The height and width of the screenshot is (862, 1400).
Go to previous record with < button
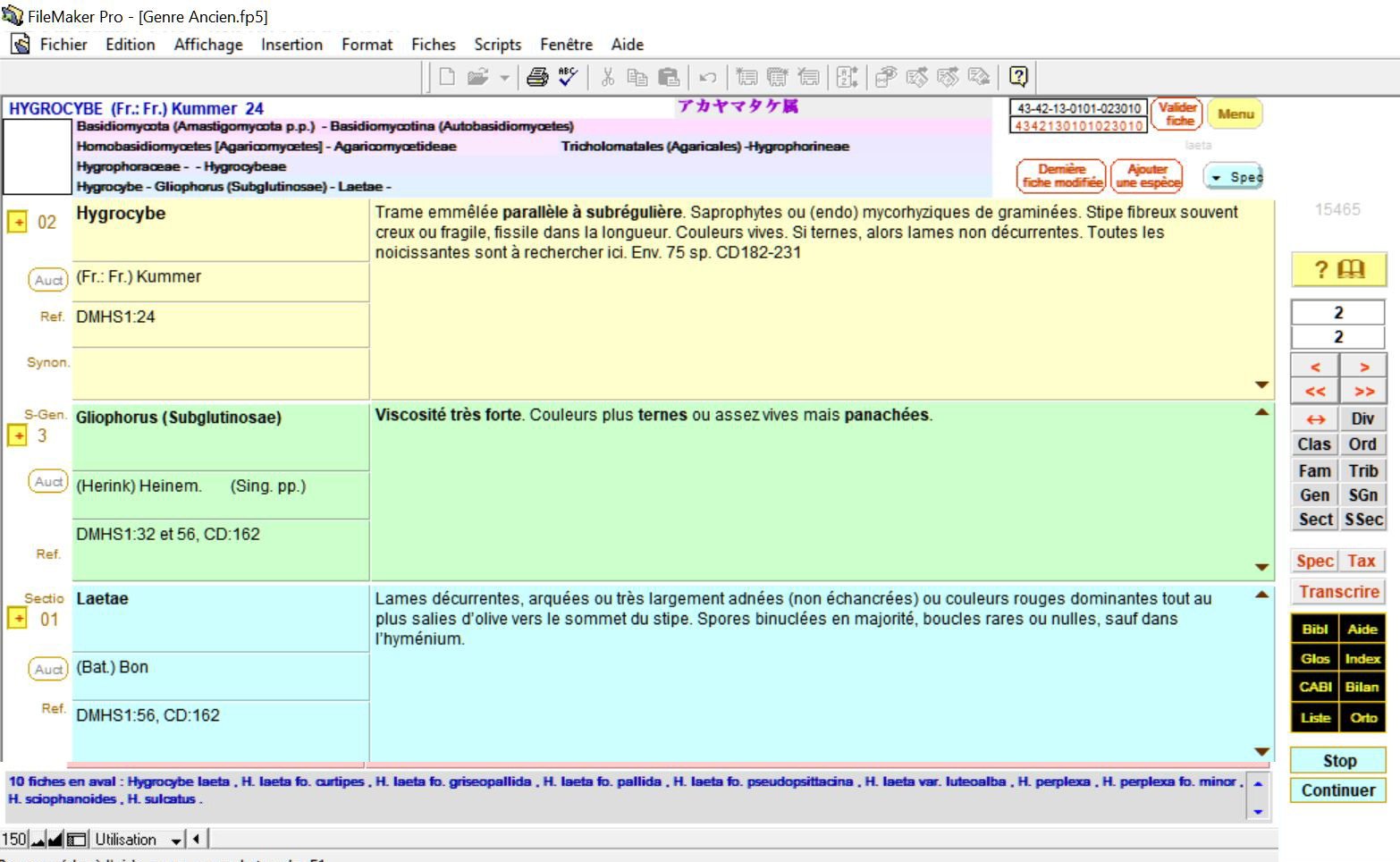pyautogui.click(x=1315, y=367)
